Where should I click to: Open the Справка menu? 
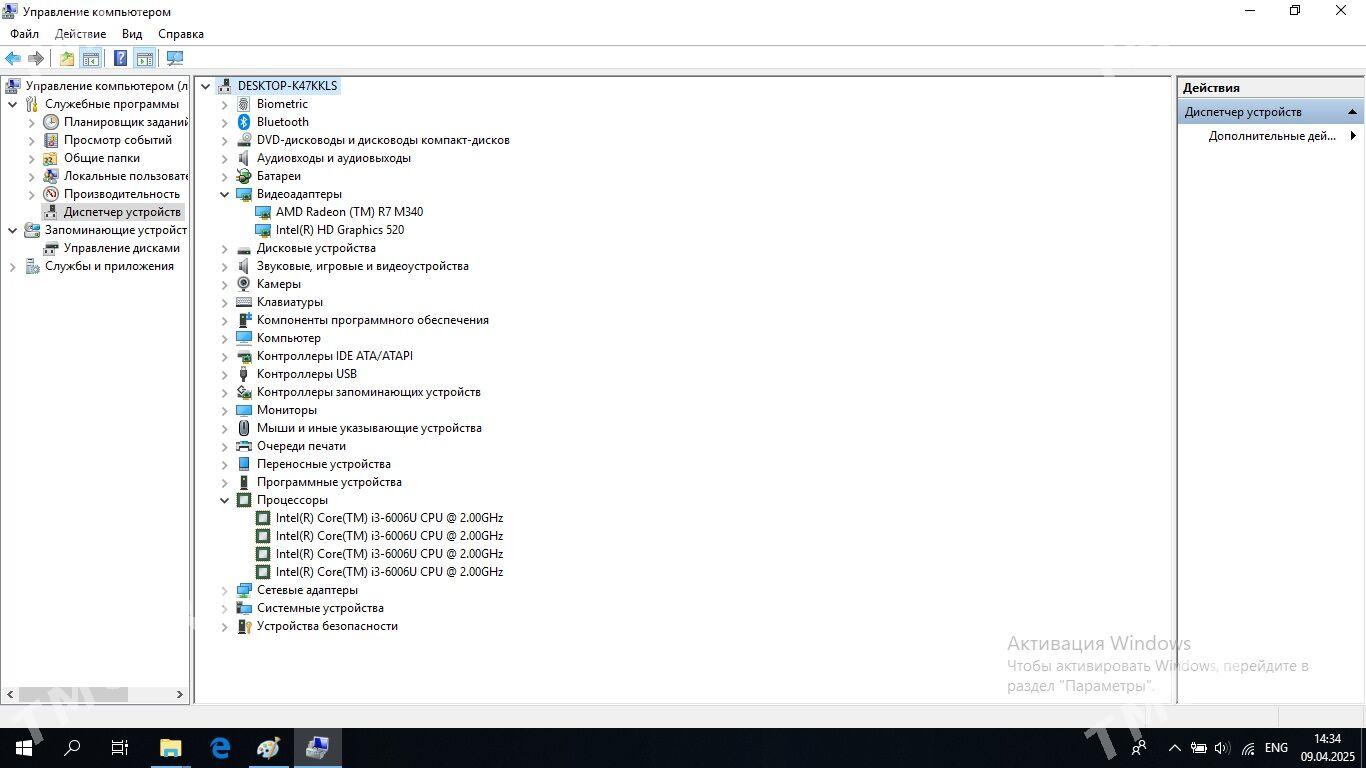pyautogui.click(x=181, y=34)
